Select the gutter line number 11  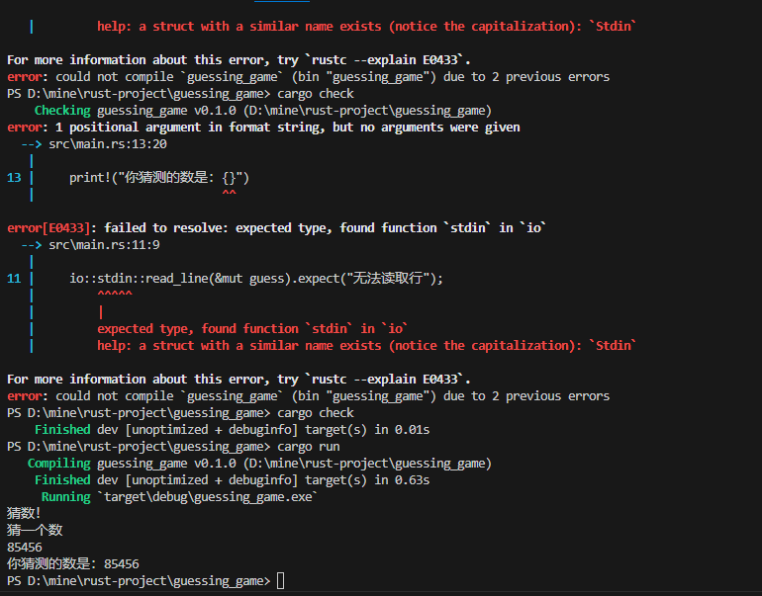point(14,279)
